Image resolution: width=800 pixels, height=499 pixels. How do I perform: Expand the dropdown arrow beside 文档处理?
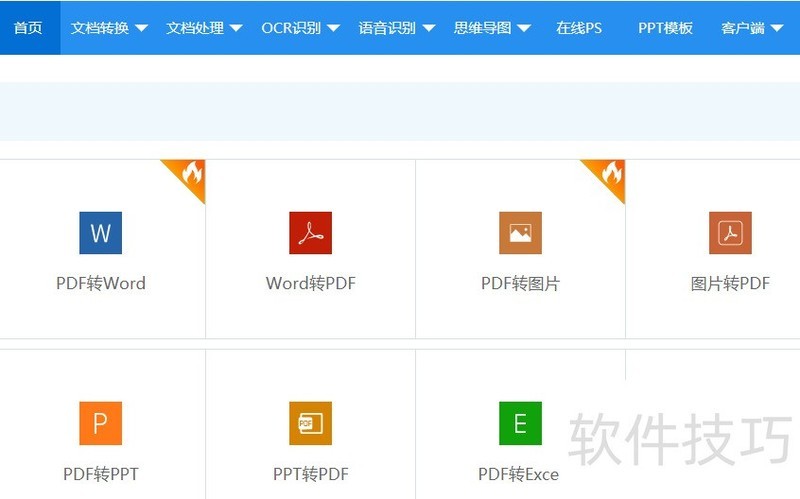[236, 28]
